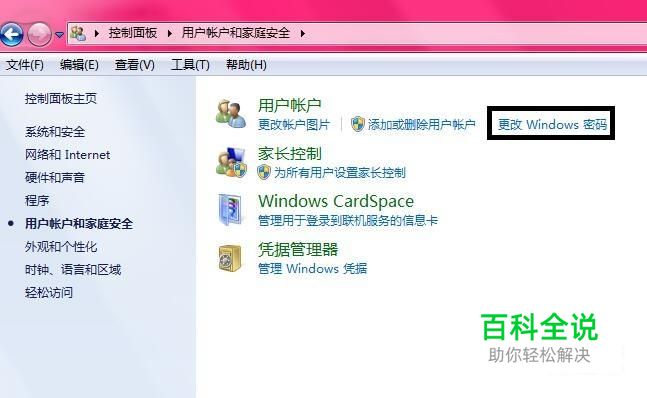The image size is (647, 398).
Task: Expand the arrow after 控制面板 in address bar
Action: click(170, 33)
